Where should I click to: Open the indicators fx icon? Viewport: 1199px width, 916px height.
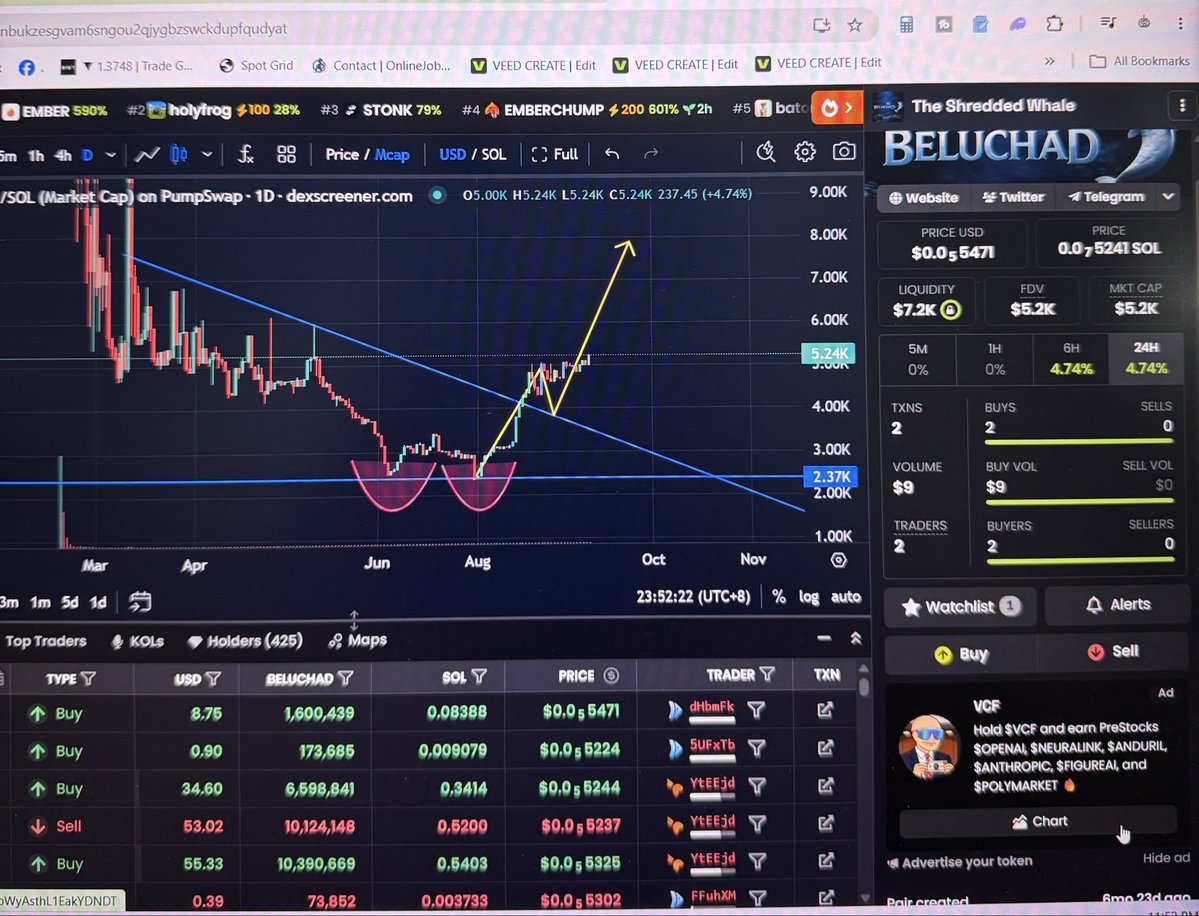click(245, 154)
